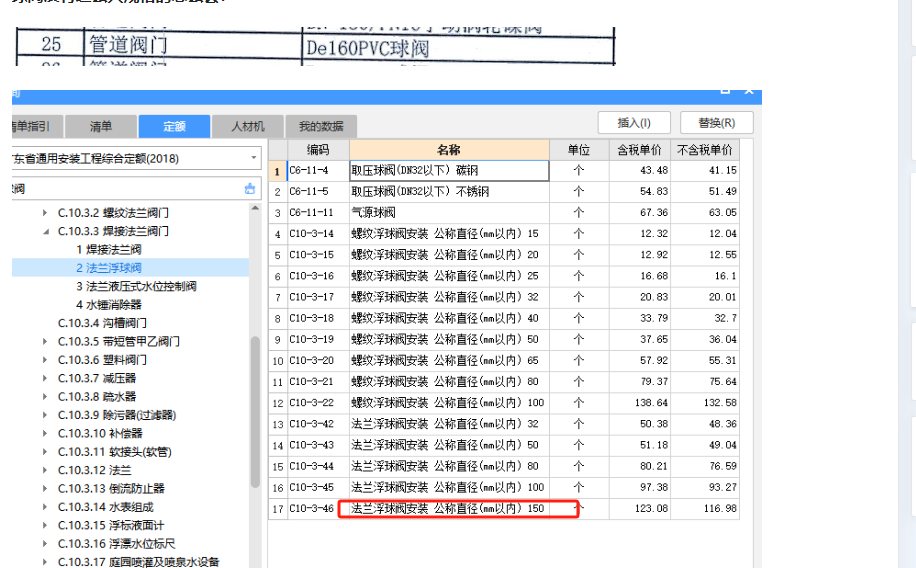
Task: Click the 编码 column header
Action: click(x=318, y=150)
